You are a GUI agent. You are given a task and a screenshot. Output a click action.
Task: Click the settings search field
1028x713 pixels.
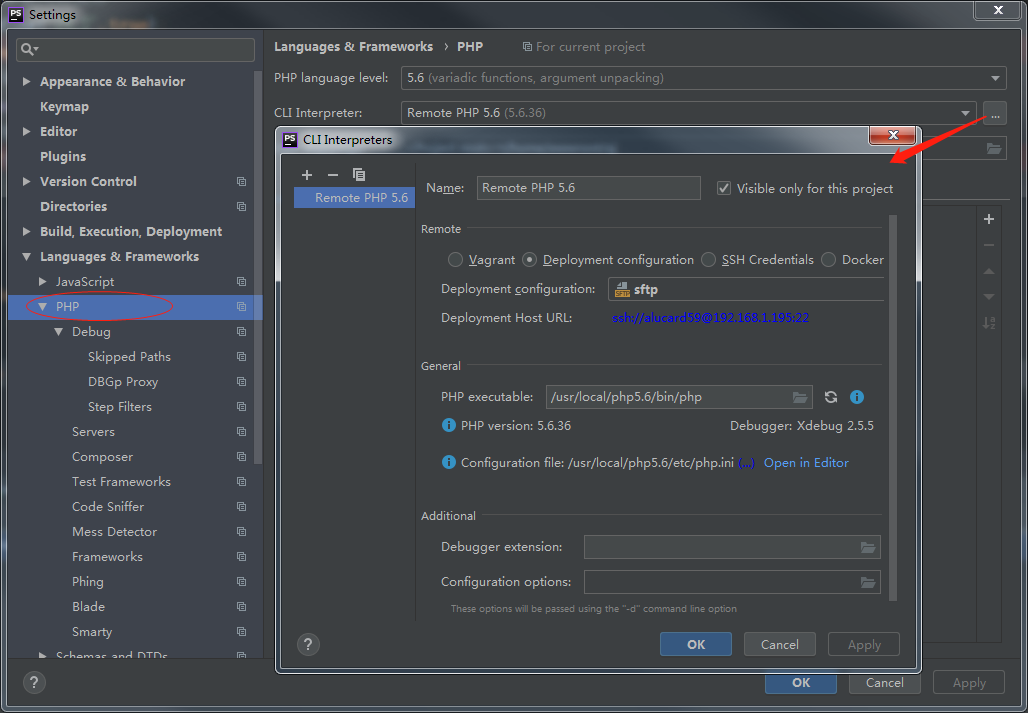(136, 50)
